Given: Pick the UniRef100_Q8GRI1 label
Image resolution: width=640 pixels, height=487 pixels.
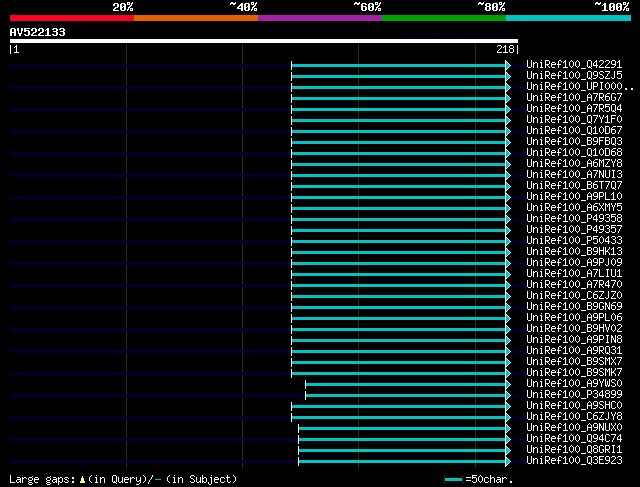Looking at the screenshot, I should (574, 450).
